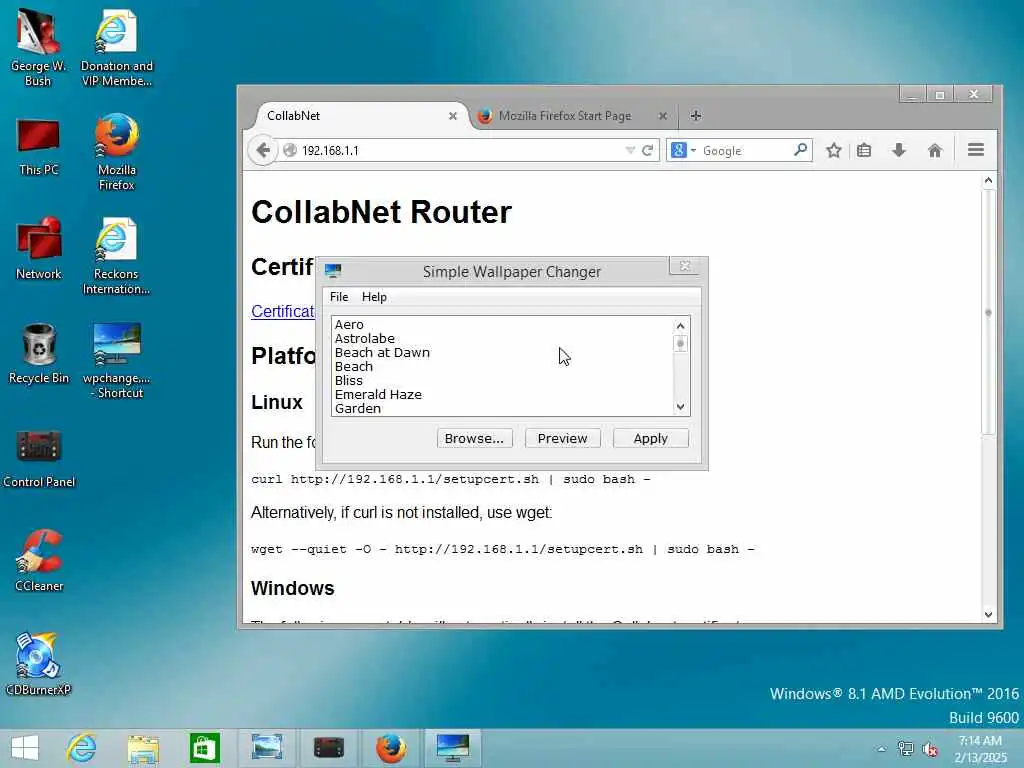Click the wallpaper list scrollbar thumb
The height and width of the screenshot is (768, 1024).
pyautogui.click(x=680, y=344)
